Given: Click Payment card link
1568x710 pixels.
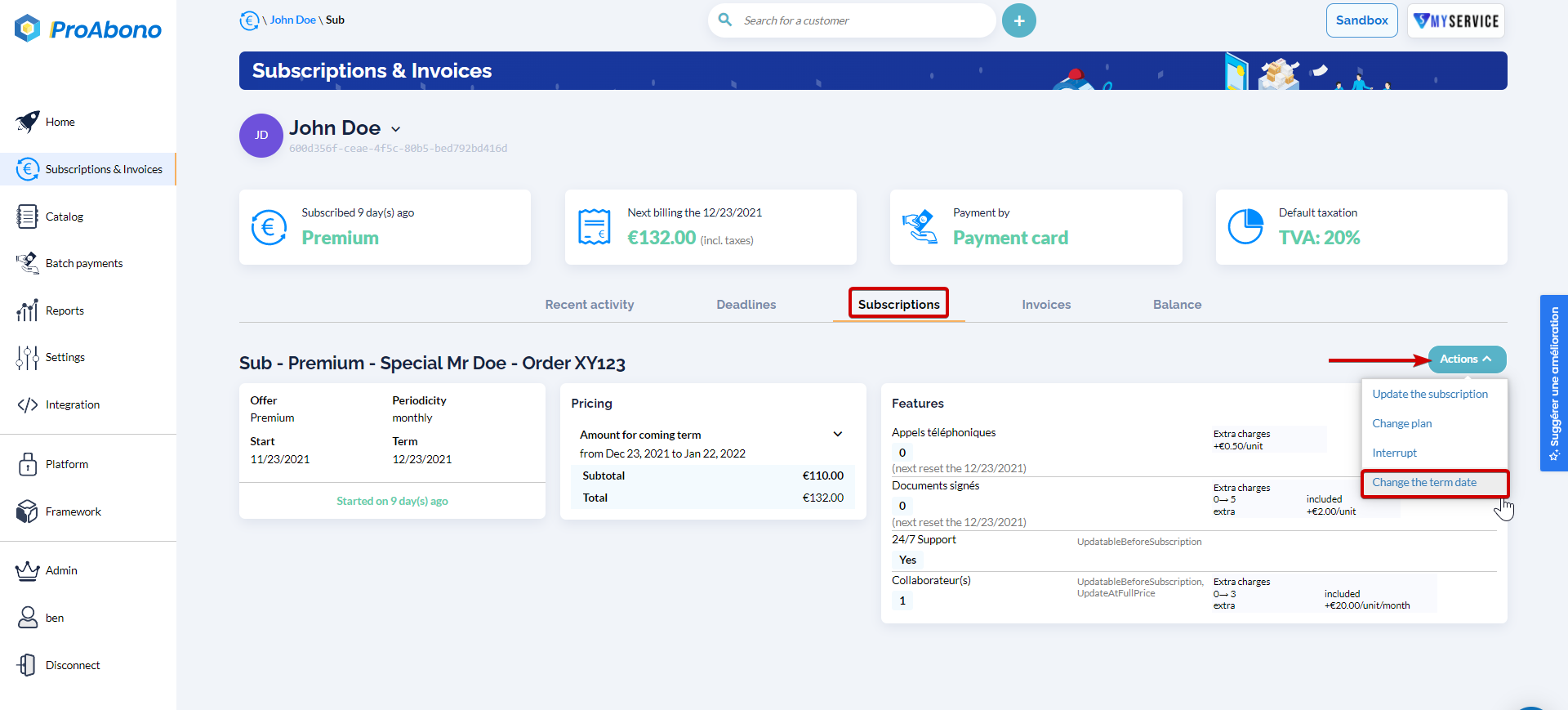Looking at the screenshot, I should coord(1010,238).
